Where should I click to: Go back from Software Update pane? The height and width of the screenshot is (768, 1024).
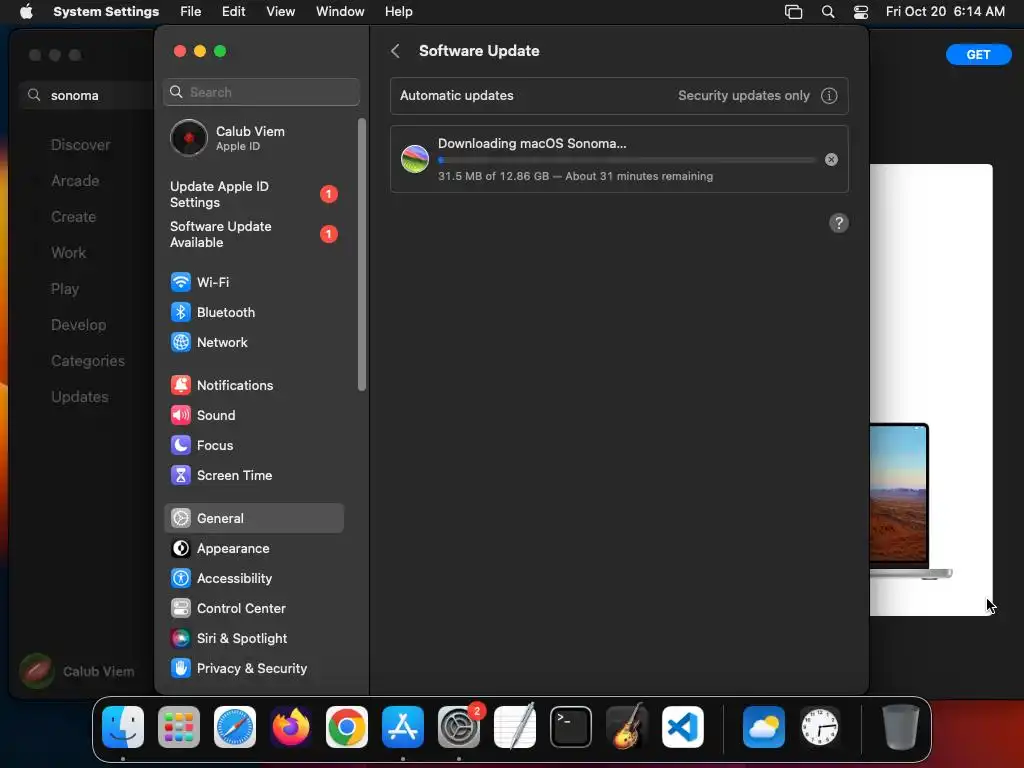tap(395, 51)
